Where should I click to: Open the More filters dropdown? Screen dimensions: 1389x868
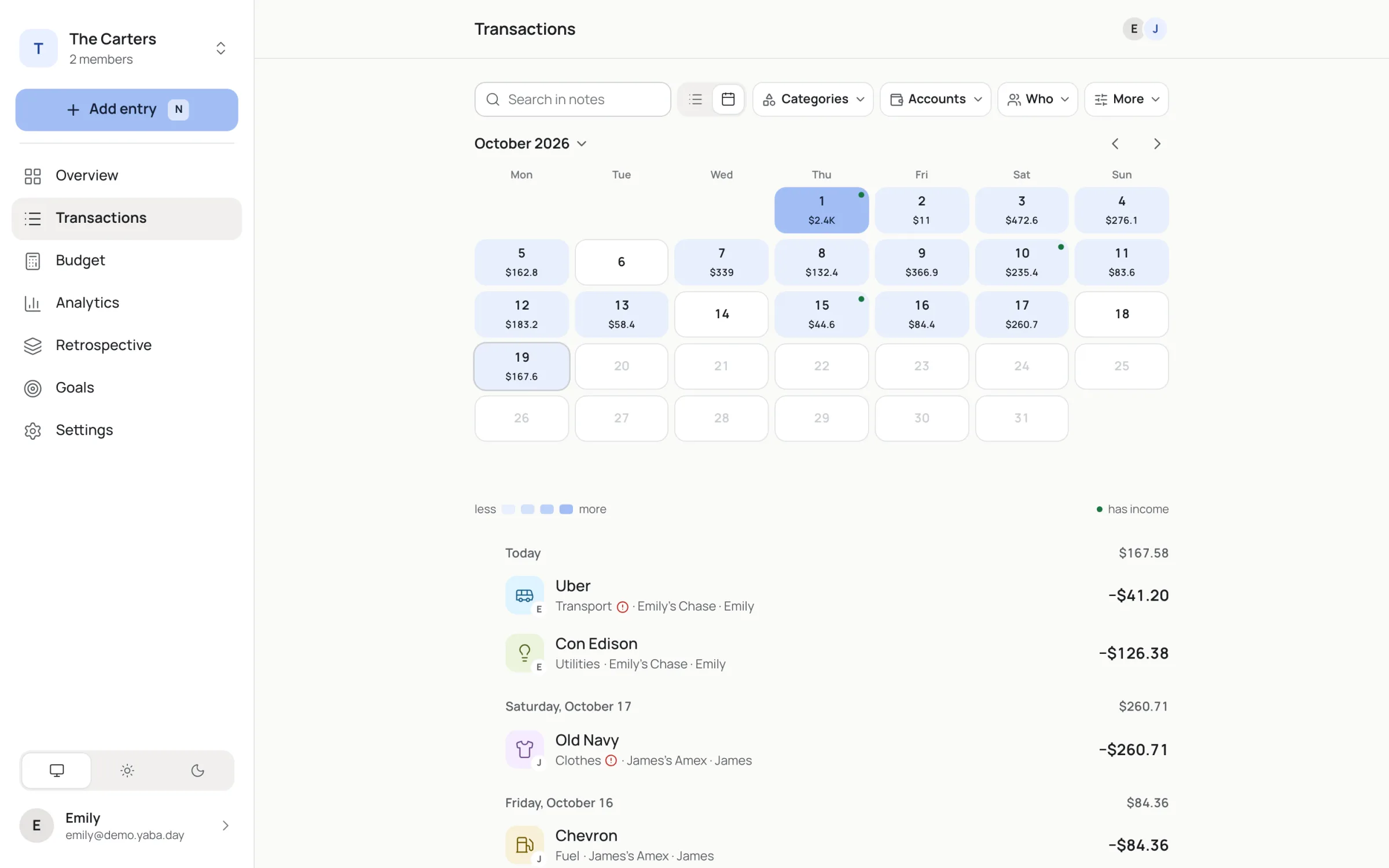point(1126,100)
